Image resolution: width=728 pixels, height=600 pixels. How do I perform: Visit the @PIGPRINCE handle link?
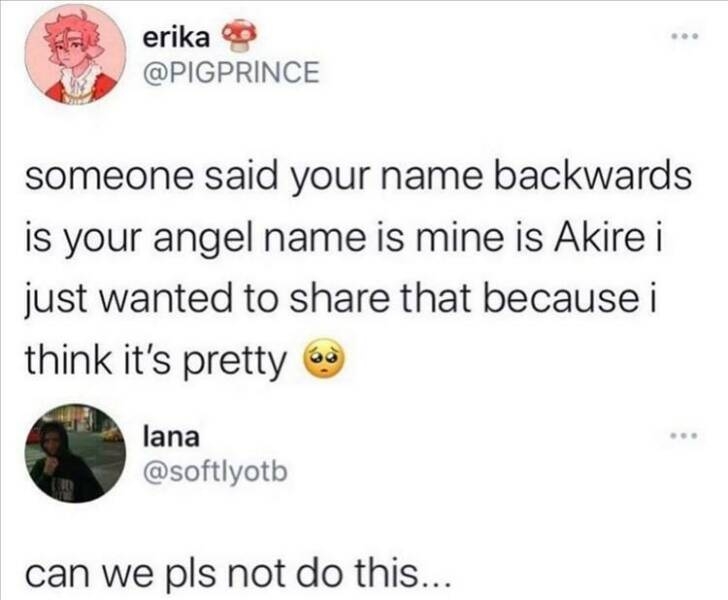tap(232, 72)
